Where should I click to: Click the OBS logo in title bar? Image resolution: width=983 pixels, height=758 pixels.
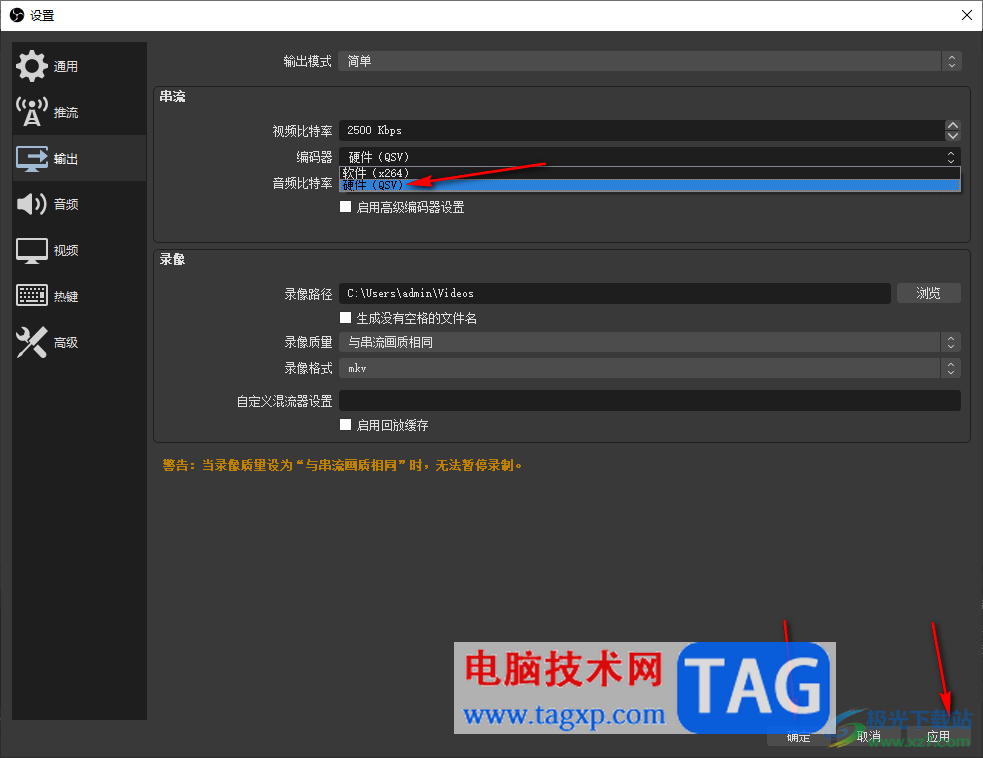(x=16, y=15)
